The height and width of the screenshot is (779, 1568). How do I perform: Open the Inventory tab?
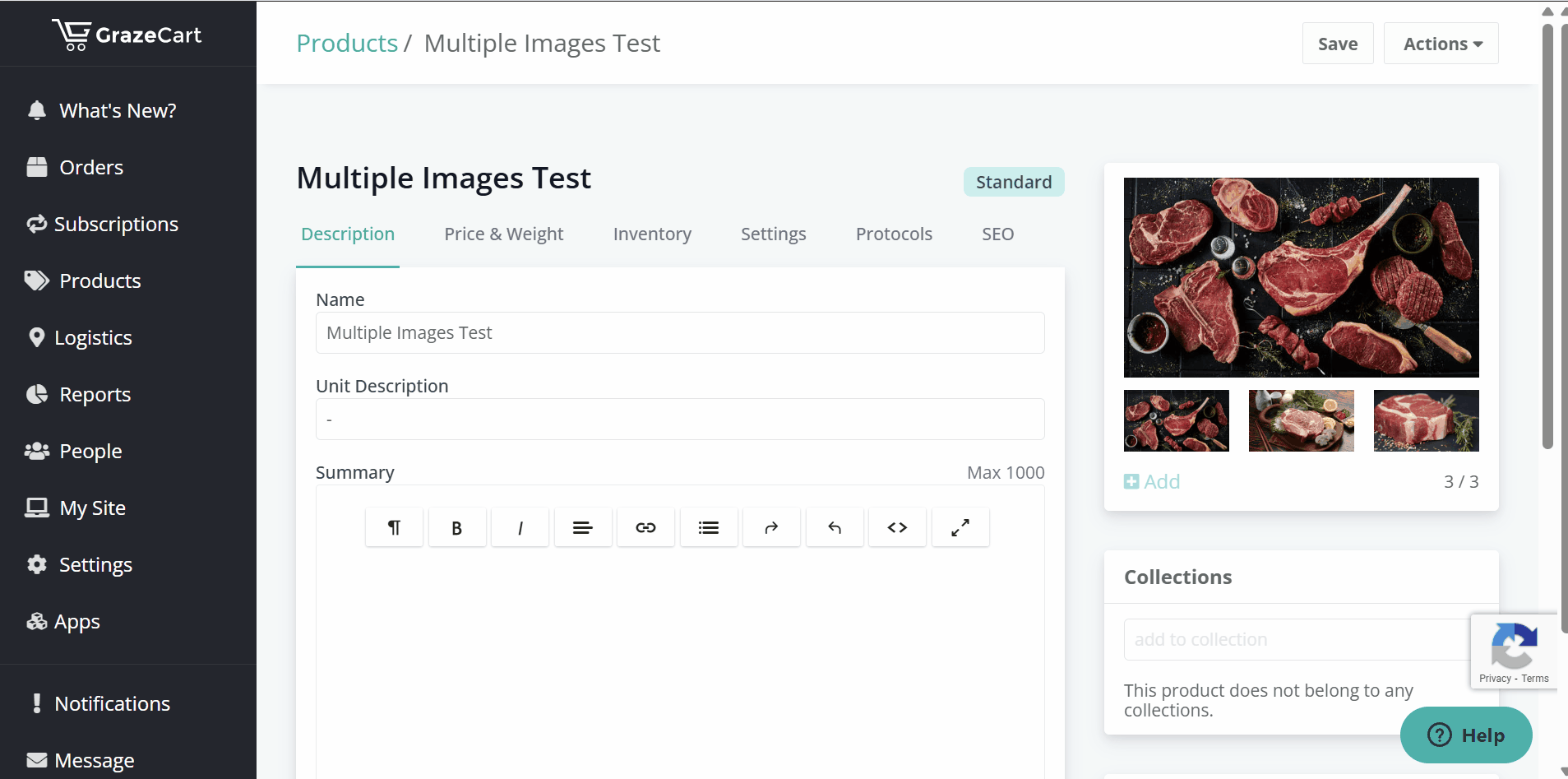(652, 234)
